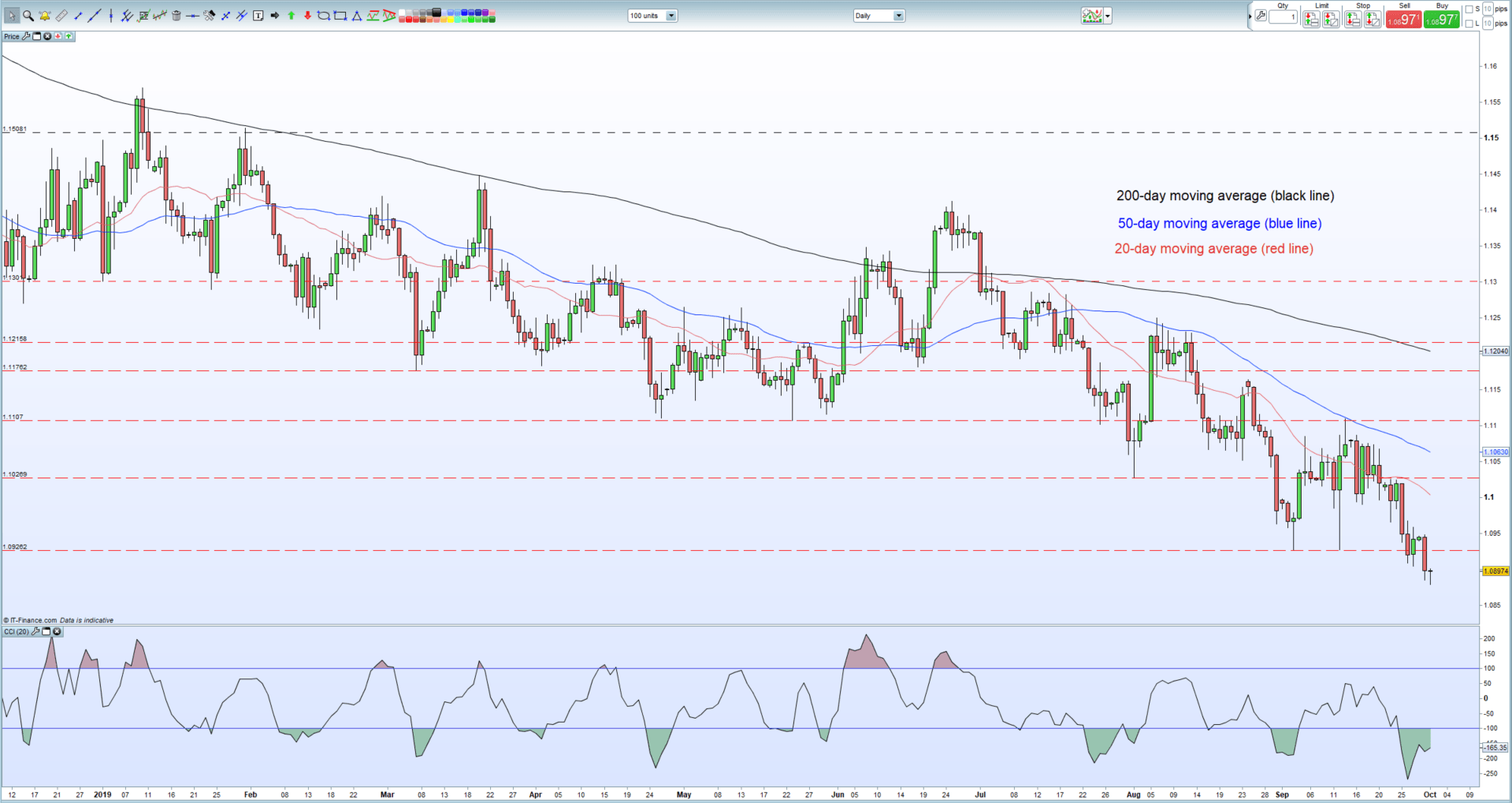The width and height of the screenshot is (1512, 803).
Task: Open the 100 units dropdown
Action: [652, 16]
